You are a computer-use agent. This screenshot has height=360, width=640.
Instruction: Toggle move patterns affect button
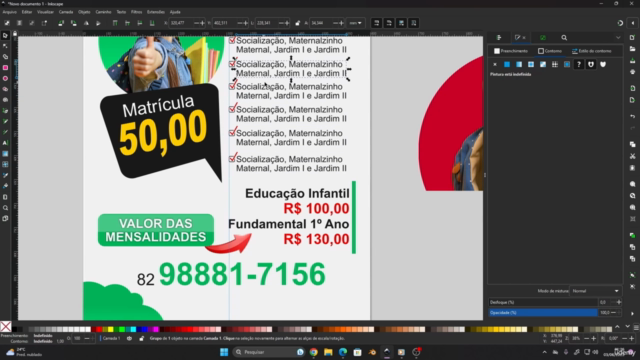coord(413,23)
